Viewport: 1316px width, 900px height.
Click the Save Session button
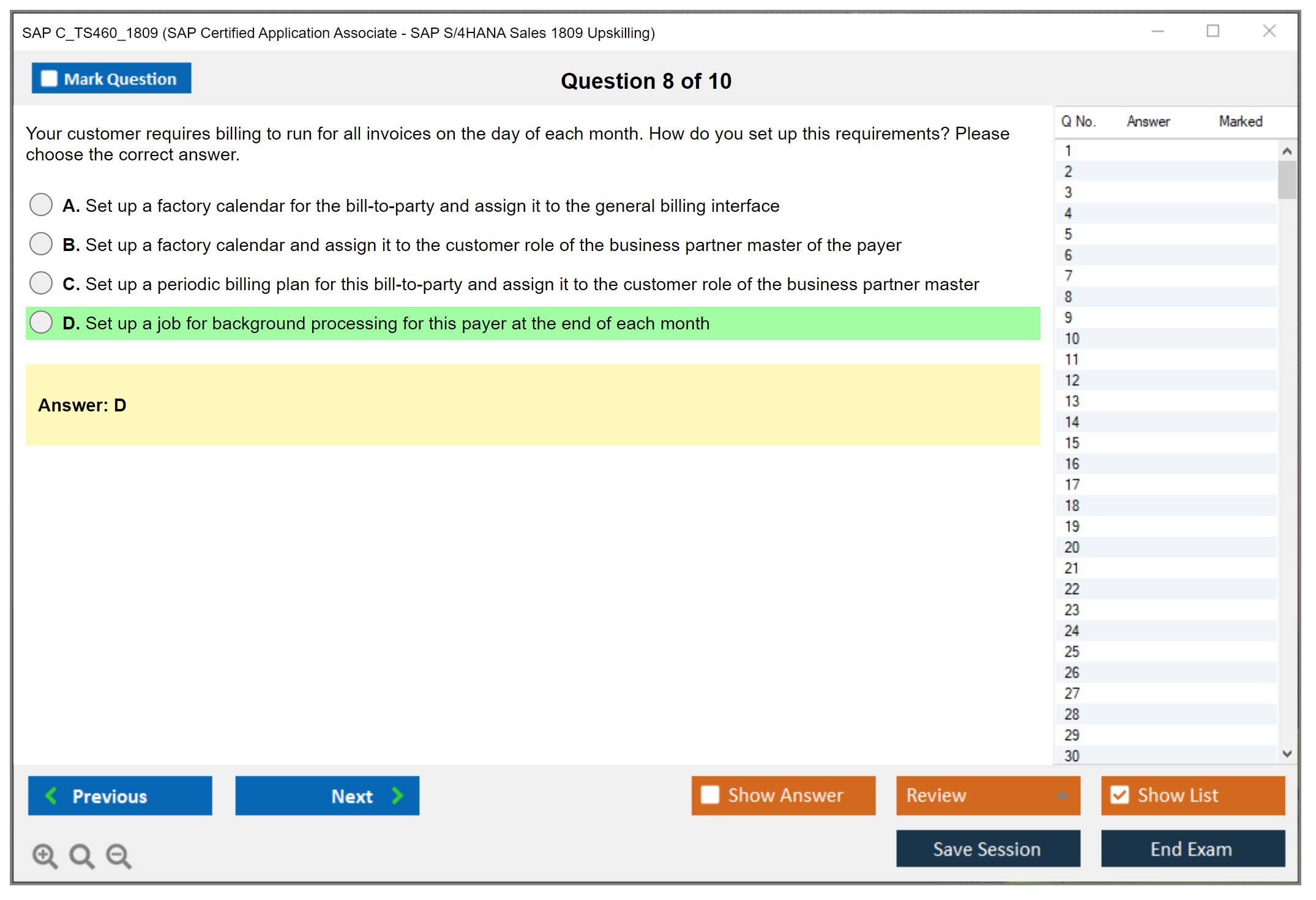coord(987,849)
